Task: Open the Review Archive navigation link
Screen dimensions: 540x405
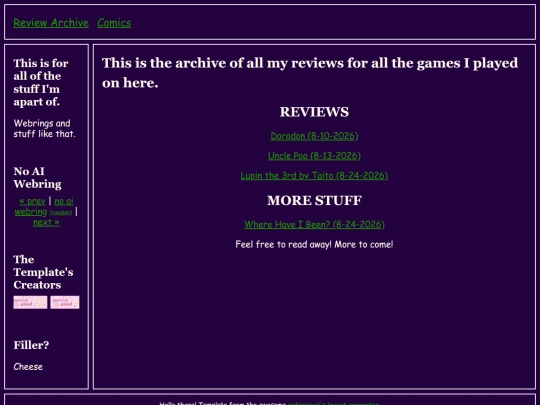Action: click(x=51, y=23)
